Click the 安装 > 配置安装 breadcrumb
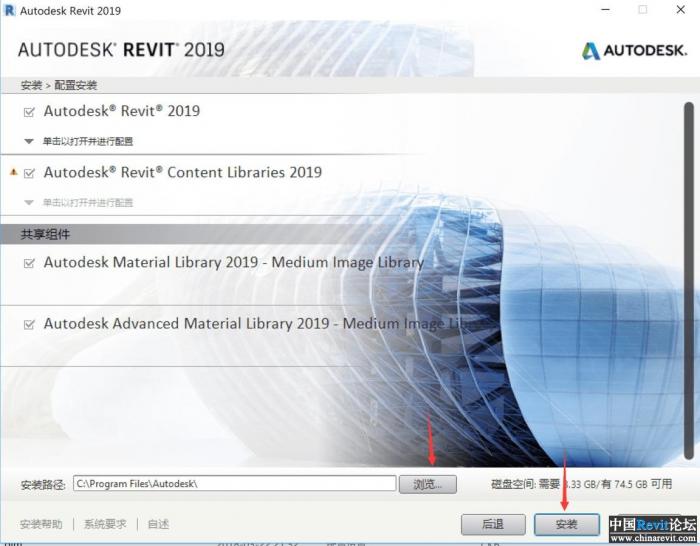 58,85
